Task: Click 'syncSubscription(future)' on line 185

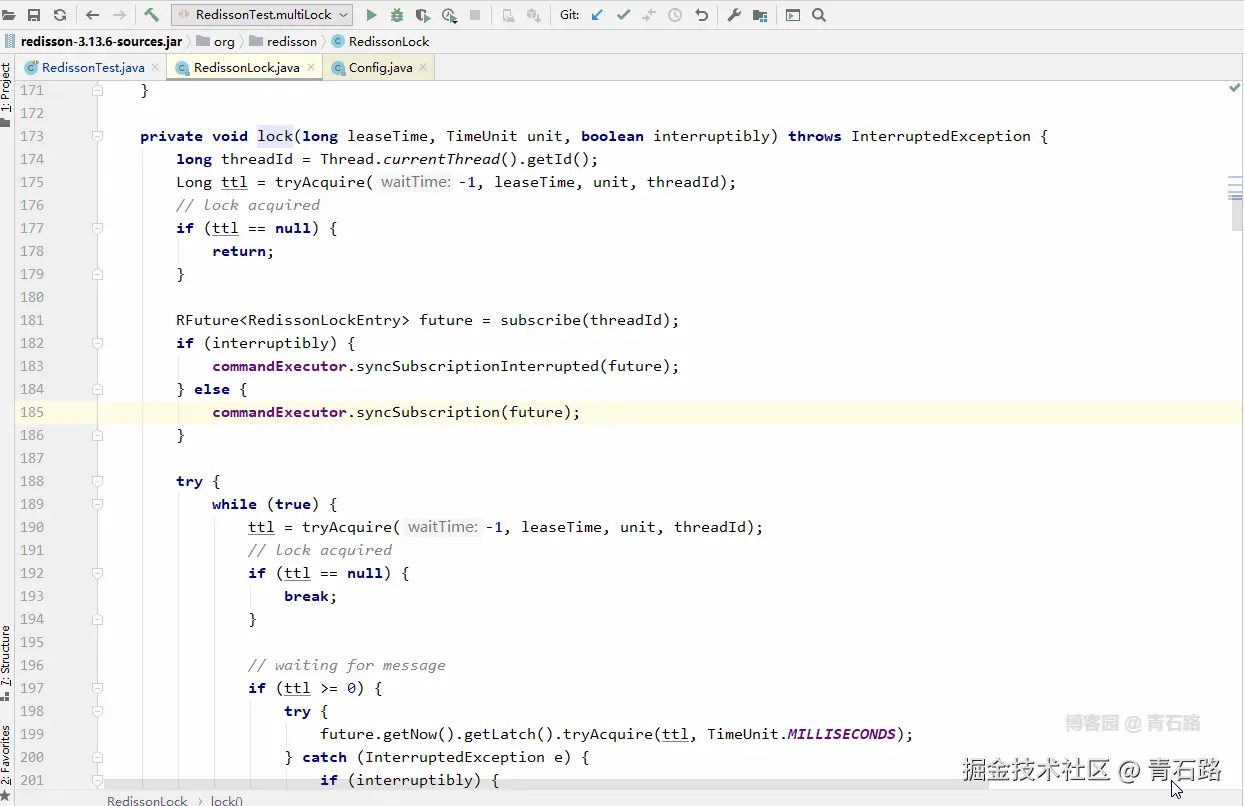Action: tap(463, 412)
